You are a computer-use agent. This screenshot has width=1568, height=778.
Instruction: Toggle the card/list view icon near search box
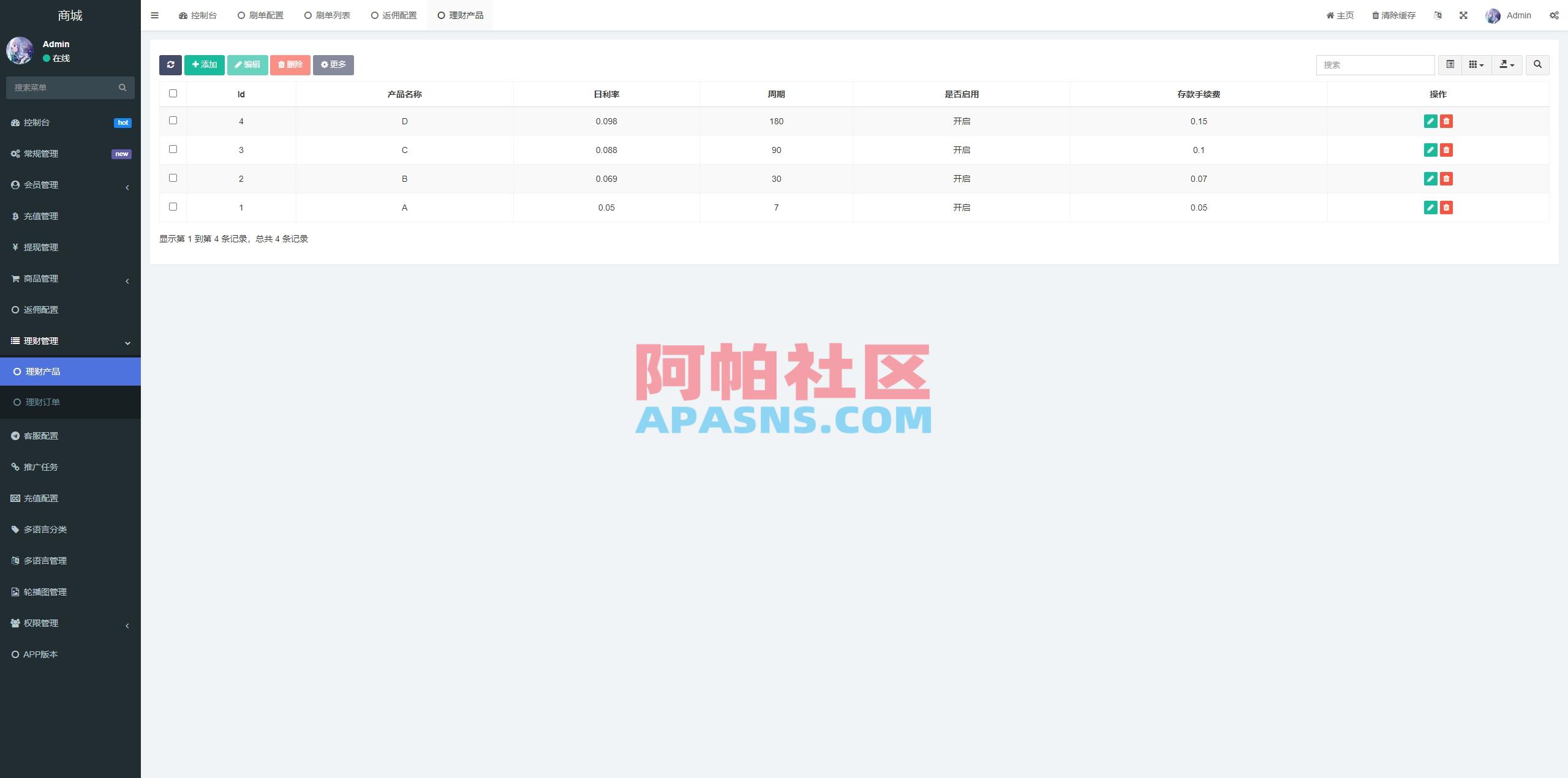click(x=1449, y=65)
